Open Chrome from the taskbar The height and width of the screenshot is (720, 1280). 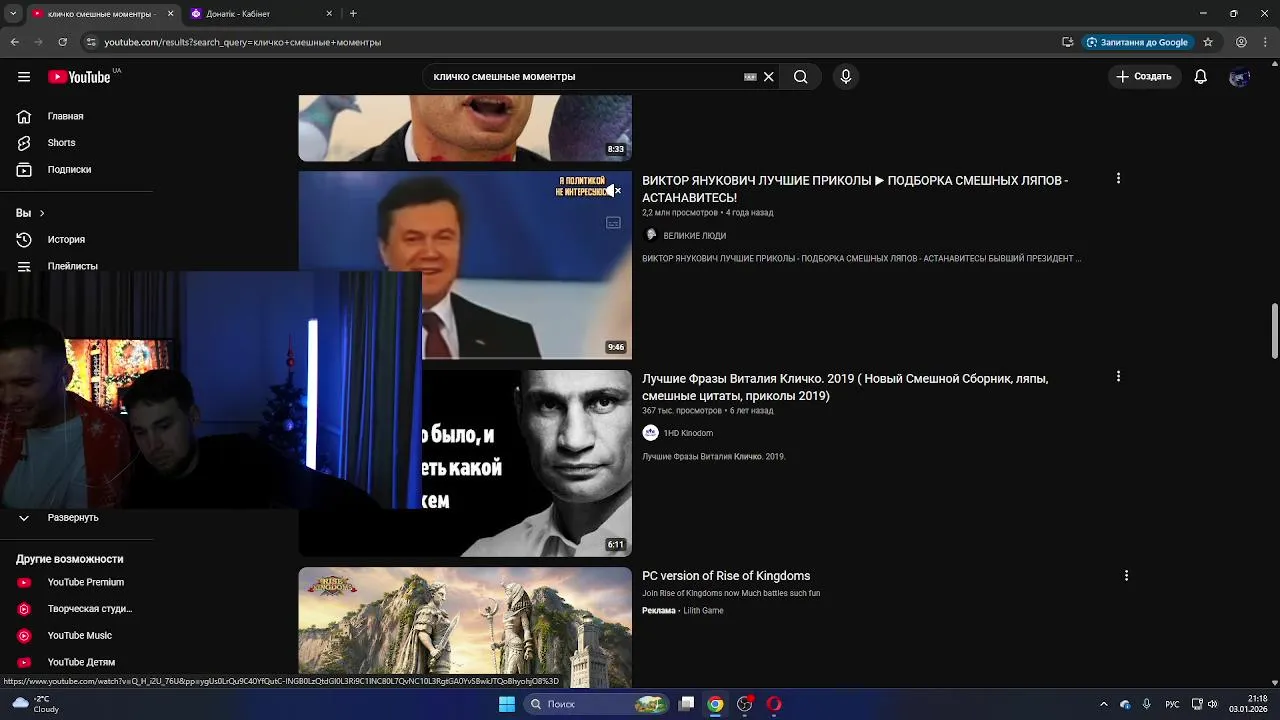(x=715, y=704)
